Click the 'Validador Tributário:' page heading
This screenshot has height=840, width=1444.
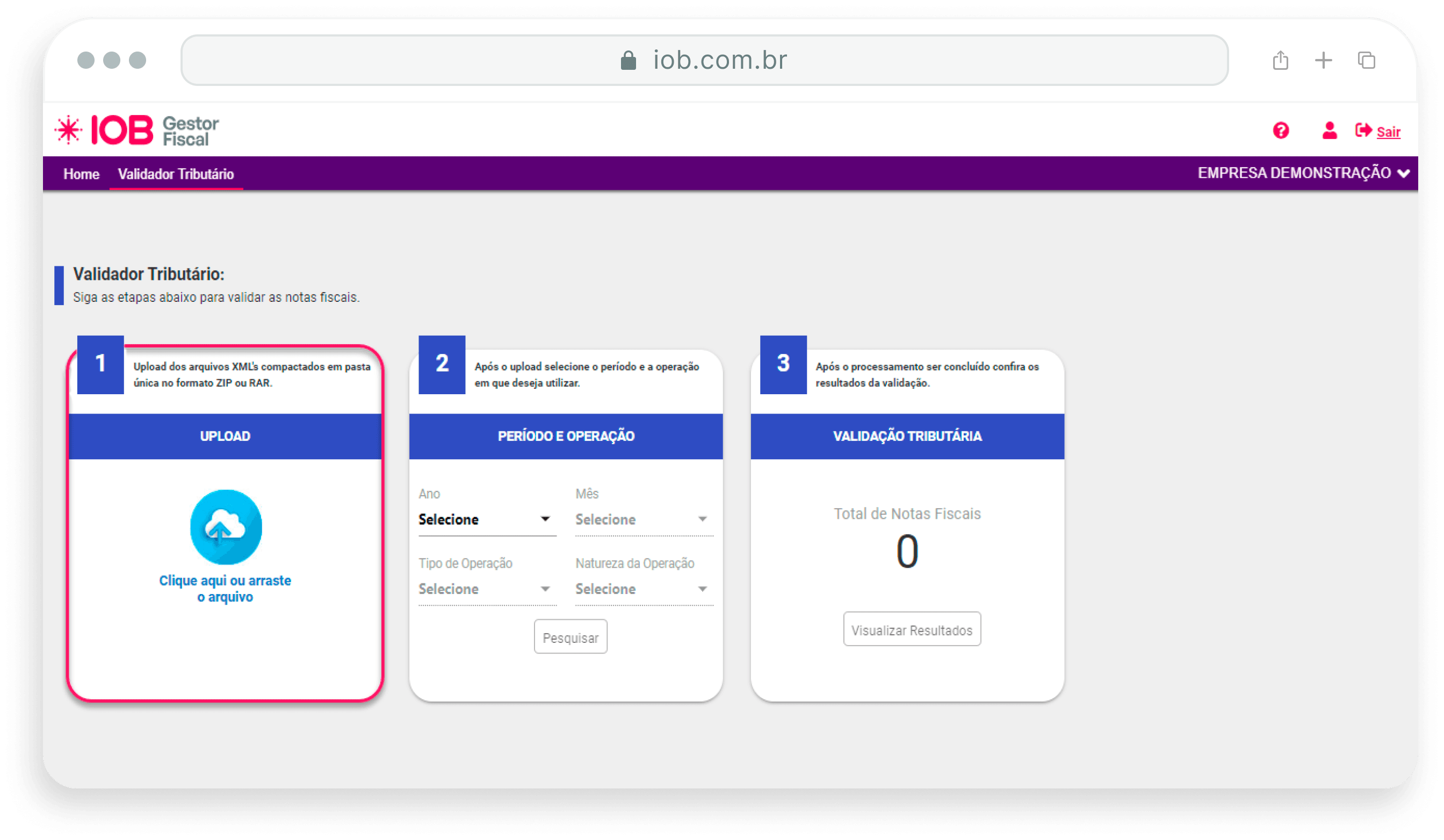coord(148,274)
